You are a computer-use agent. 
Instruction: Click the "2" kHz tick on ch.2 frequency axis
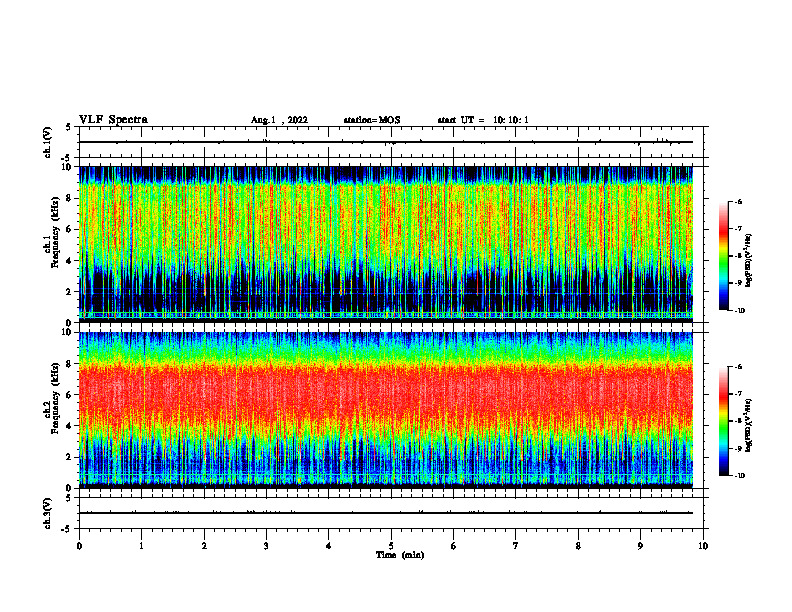coord(70,457)
